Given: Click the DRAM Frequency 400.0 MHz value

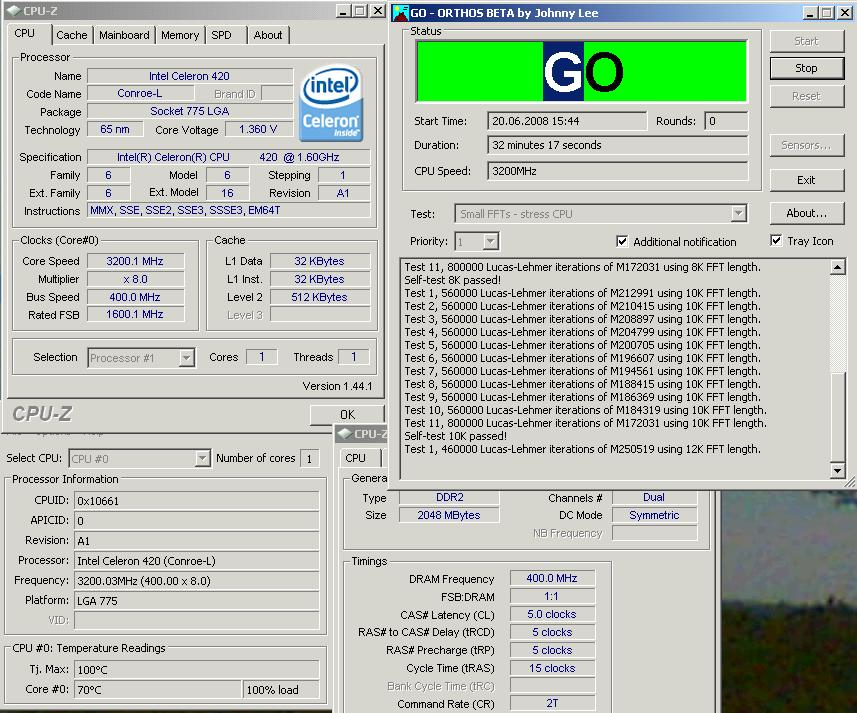Looking at the screenshot, I should coord(552,578).
